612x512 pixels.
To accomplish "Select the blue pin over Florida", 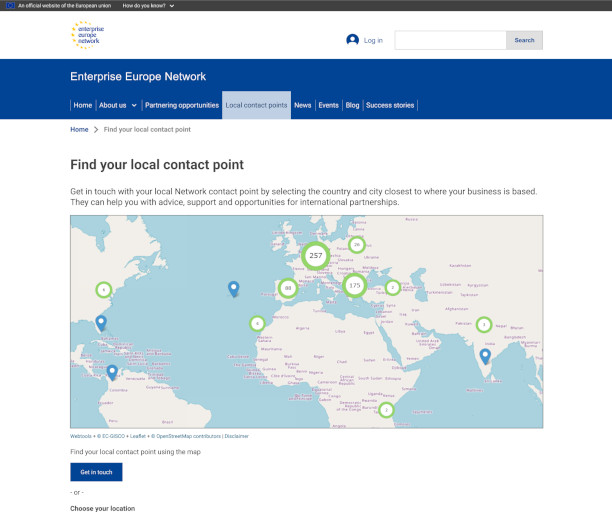I will click(x=101, y=323).
